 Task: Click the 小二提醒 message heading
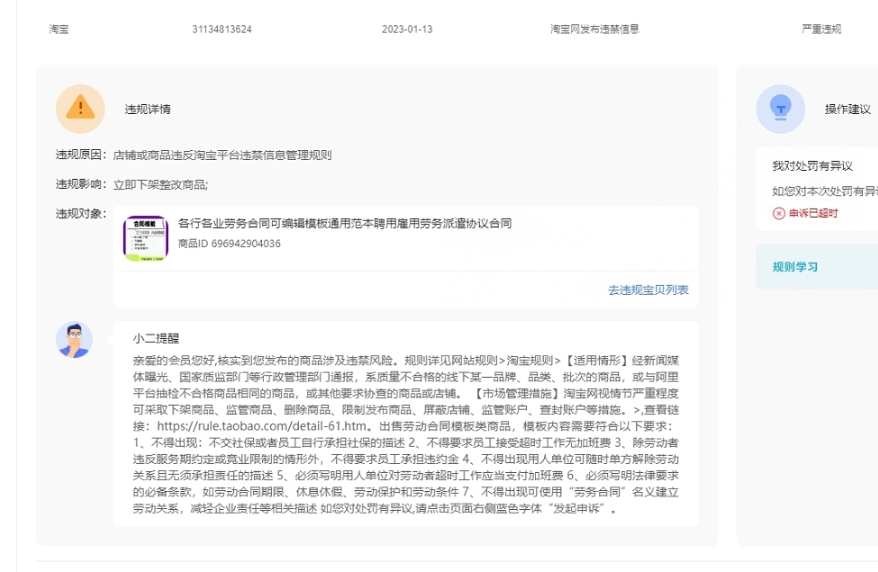[x=155, y=339]
